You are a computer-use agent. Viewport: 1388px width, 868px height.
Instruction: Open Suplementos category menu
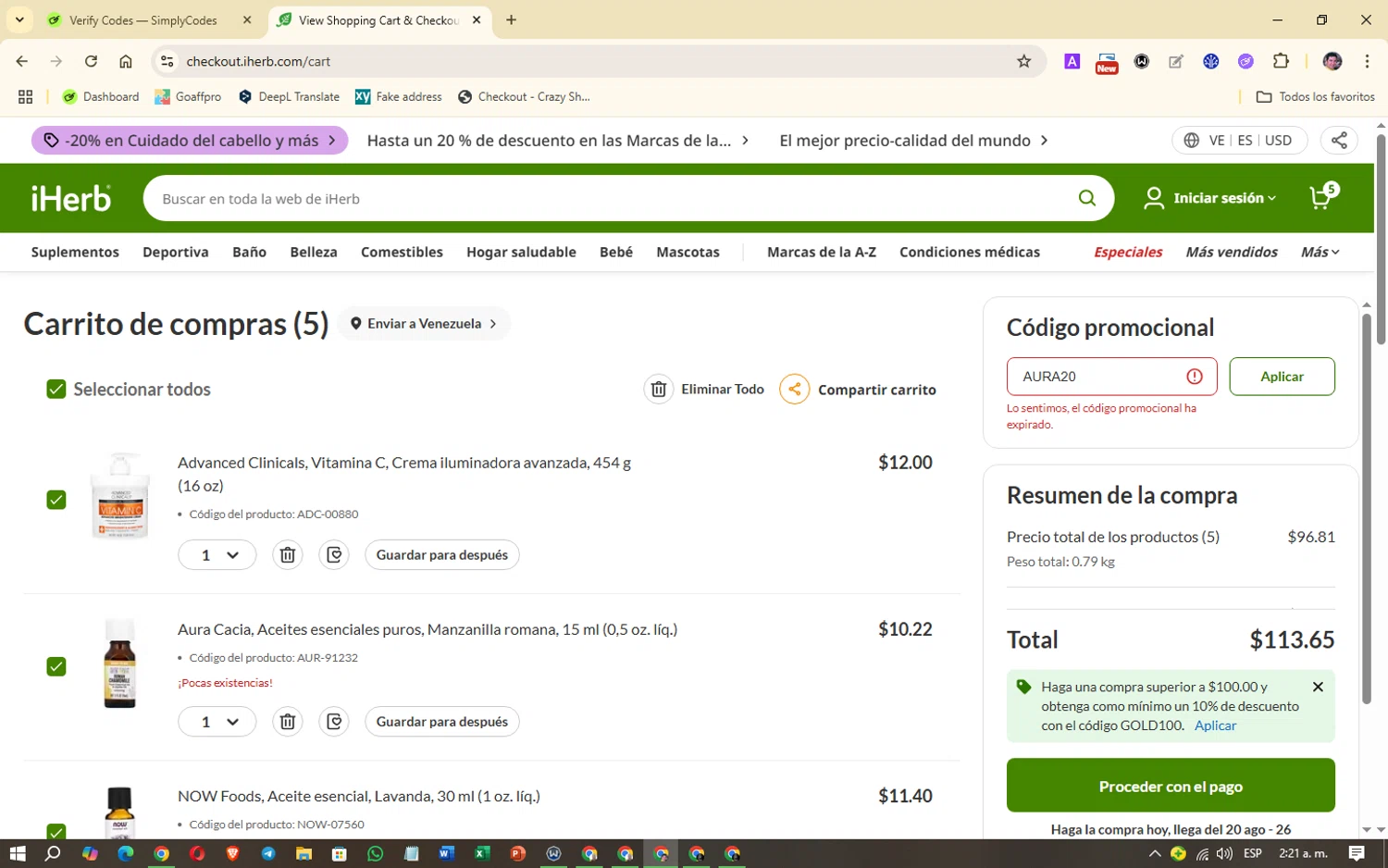[x=75, y=252]
